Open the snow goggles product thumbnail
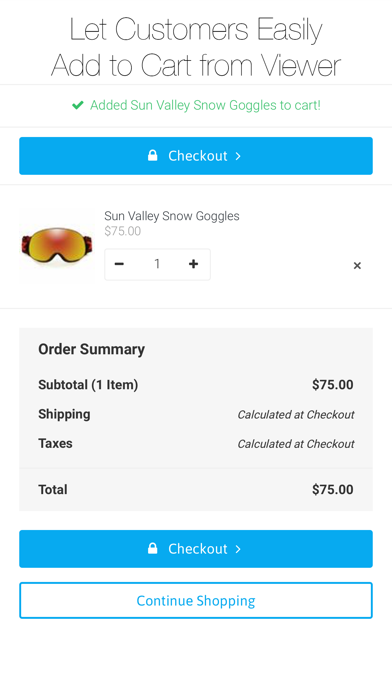The width and height of the screenshot is (392, 696). 57,246
